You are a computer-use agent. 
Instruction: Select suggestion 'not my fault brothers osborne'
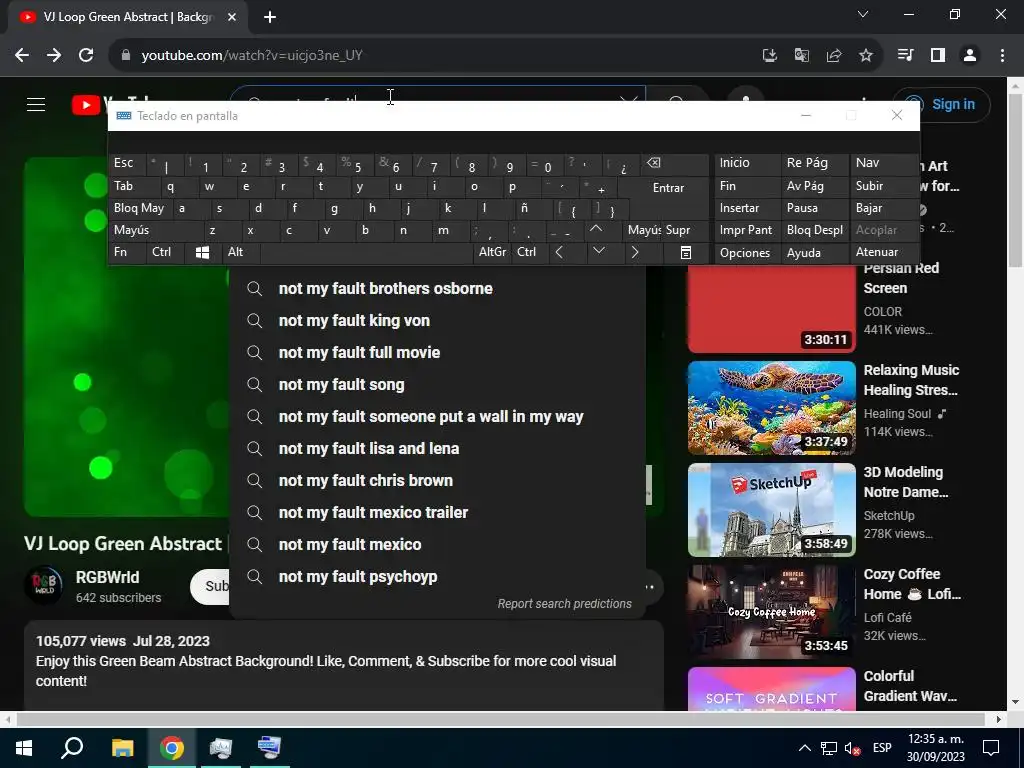438,289
